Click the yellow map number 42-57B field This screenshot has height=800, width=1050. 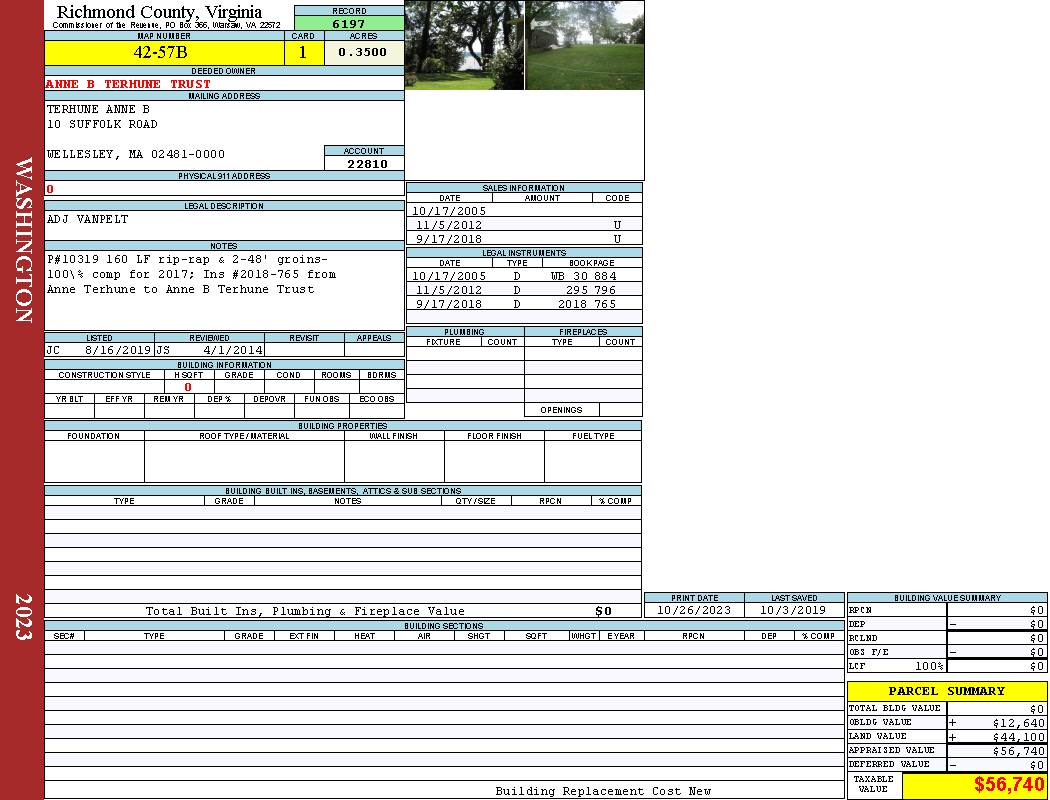click(162, 53)
